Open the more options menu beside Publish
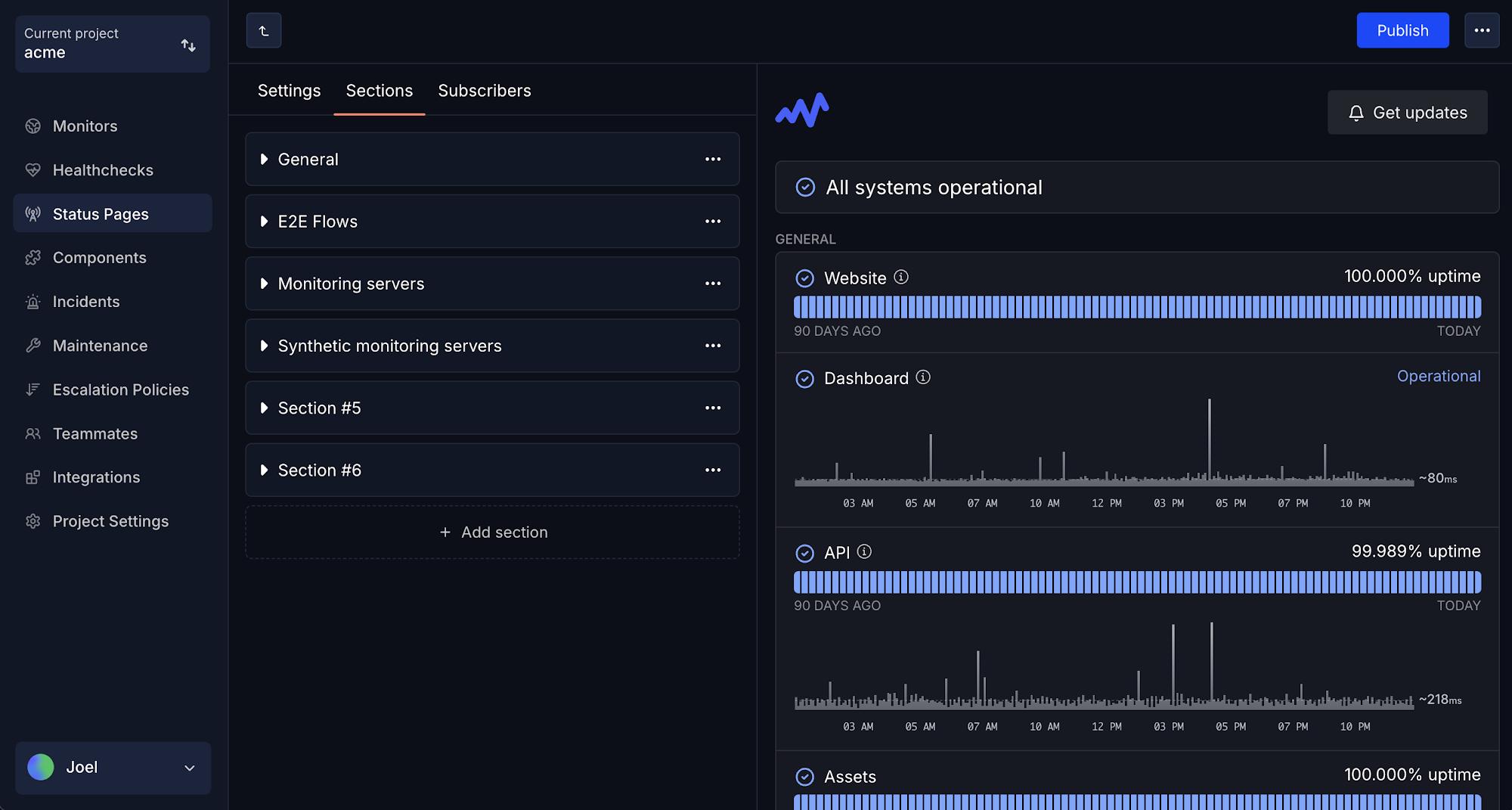 pos(1482,31)
